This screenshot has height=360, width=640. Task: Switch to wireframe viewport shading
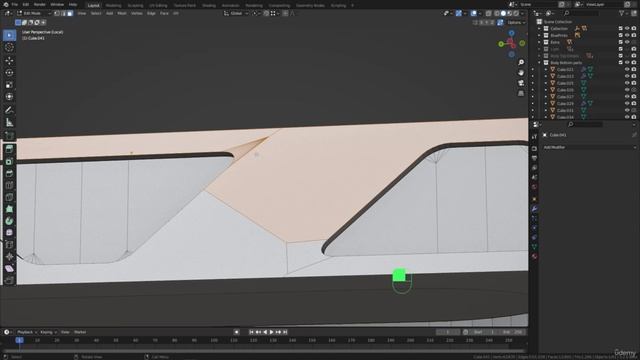coord(497,13)
